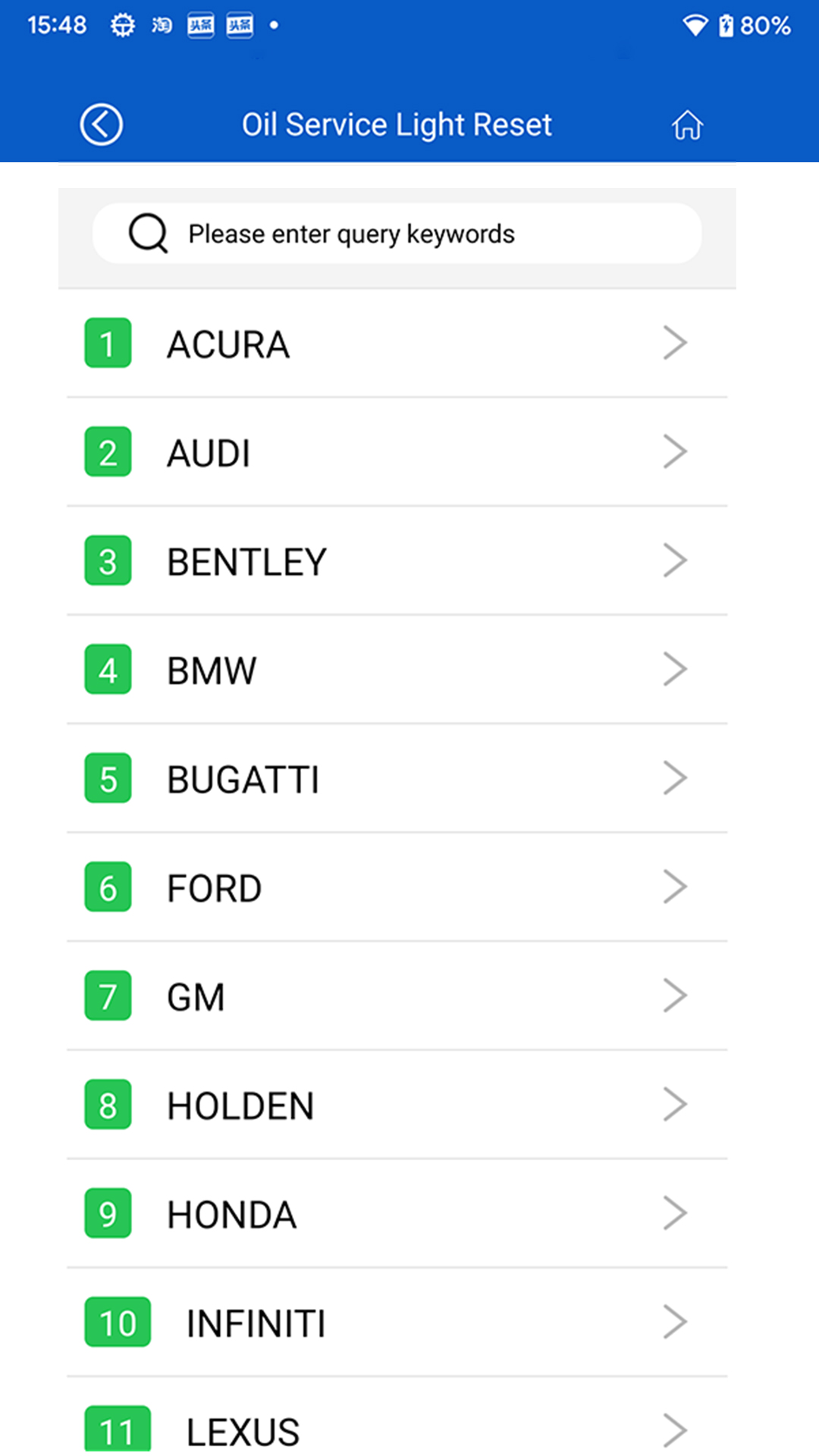Go to the home screen icon
This screenshot has width=819, height=1456.
coord(687,125)
